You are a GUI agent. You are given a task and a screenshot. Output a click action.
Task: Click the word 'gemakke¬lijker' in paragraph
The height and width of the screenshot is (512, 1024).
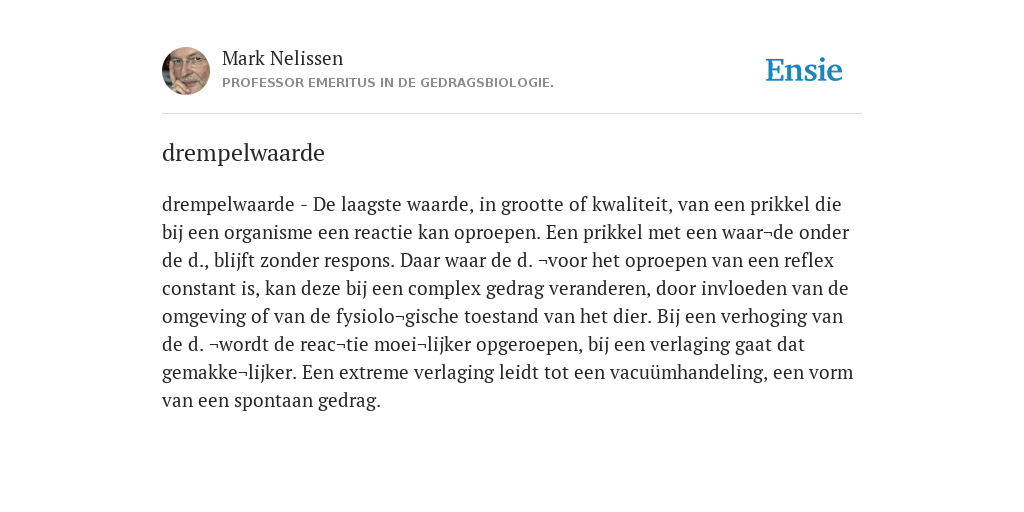point(229,373)
